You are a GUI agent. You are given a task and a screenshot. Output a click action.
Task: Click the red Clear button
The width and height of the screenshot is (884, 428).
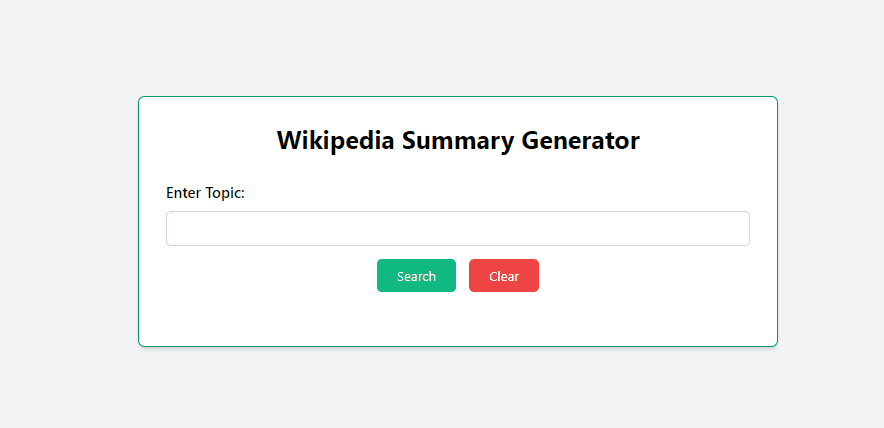coord(504,276)
